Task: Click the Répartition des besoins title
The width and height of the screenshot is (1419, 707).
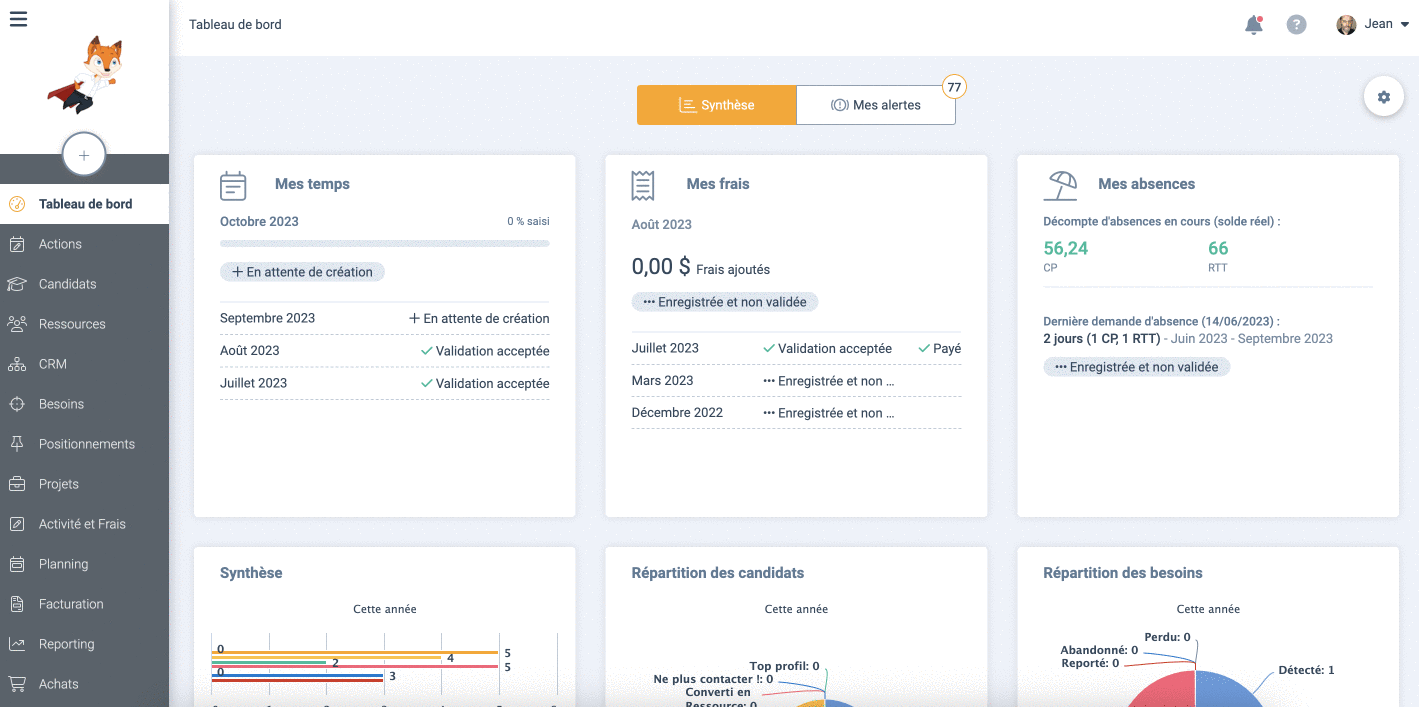Action: click(1123, 573)
